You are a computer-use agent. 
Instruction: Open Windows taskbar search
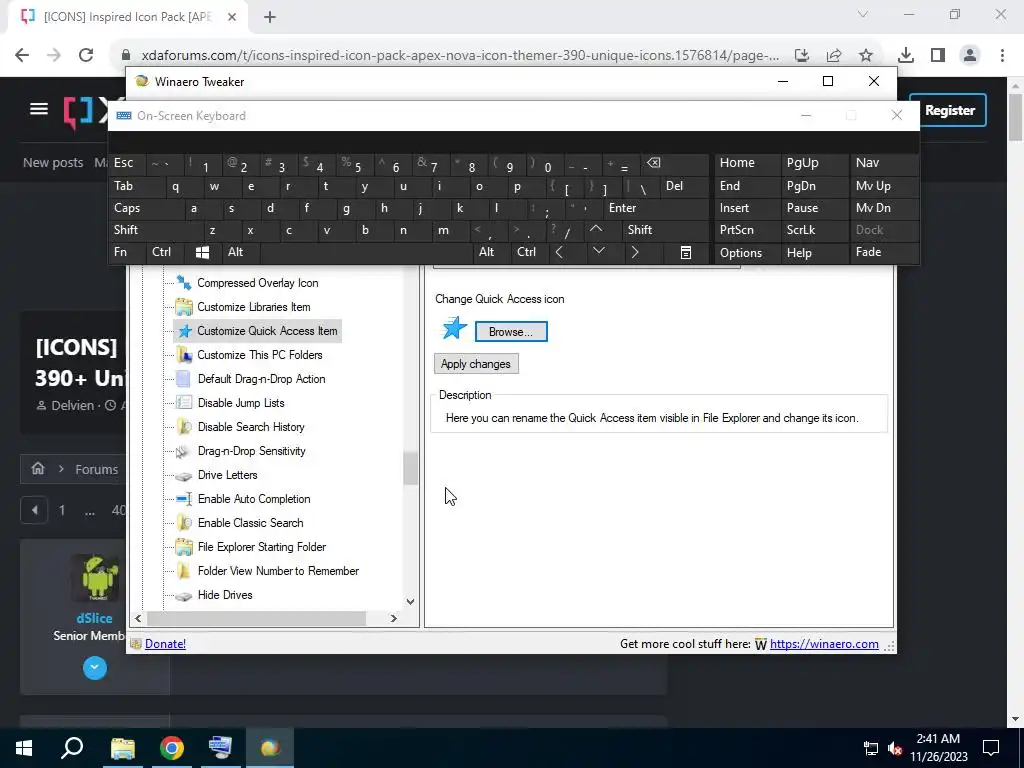(72, 748)
